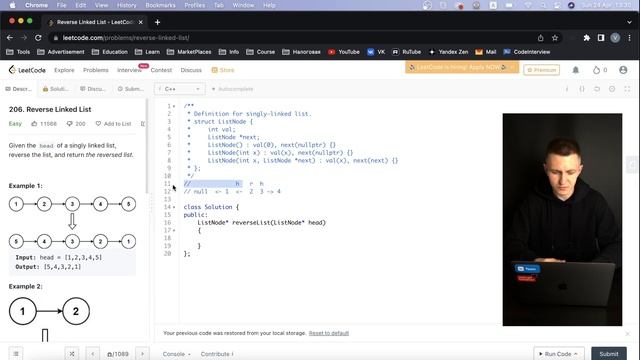The image size is (640, 360).
Task: Open the Education bookmarks folder
Action: tap(110, 52)
